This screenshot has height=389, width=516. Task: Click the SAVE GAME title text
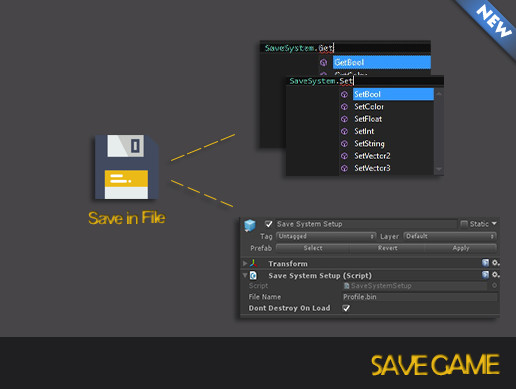pyautogui.click(x=435, y=365)
